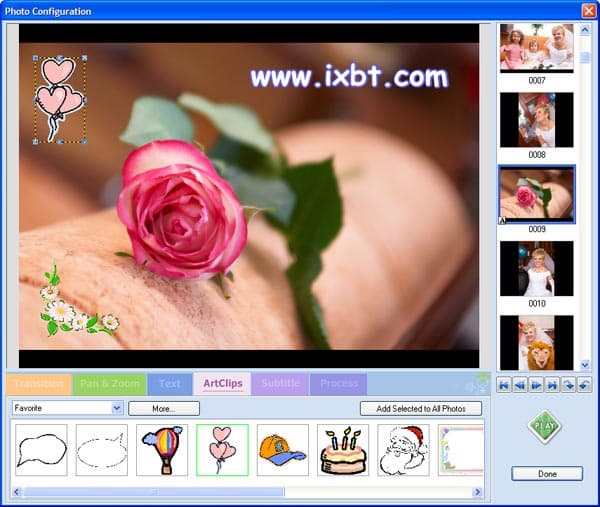Open the Favorite category dropdown

pyautogui.click(x=117, y=408)
